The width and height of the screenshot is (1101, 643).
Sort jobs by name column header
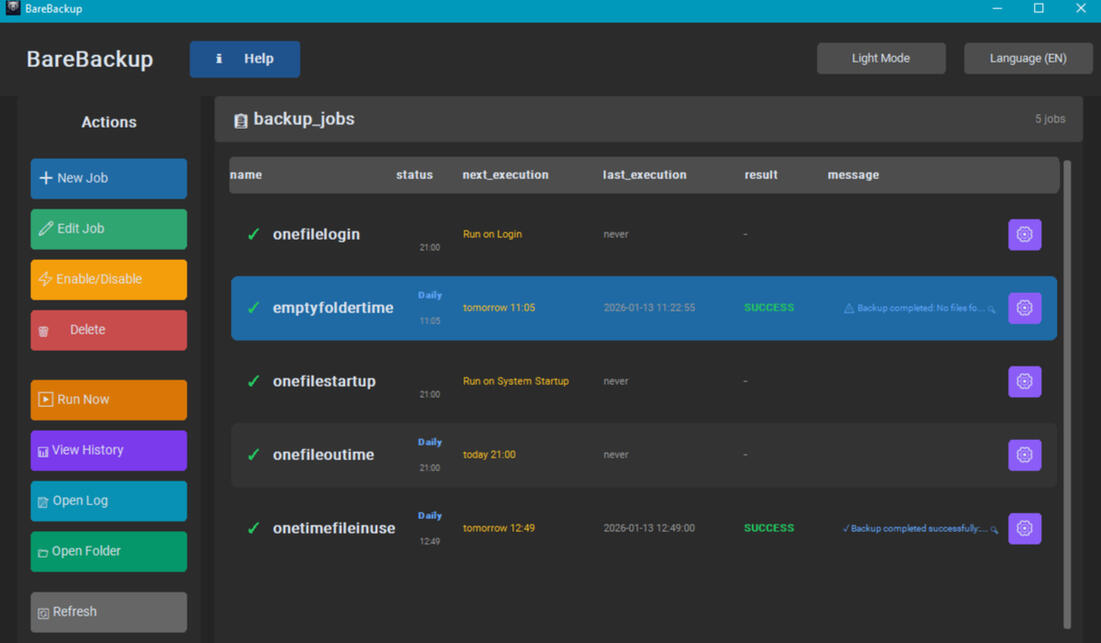click(x=246, y=175)
